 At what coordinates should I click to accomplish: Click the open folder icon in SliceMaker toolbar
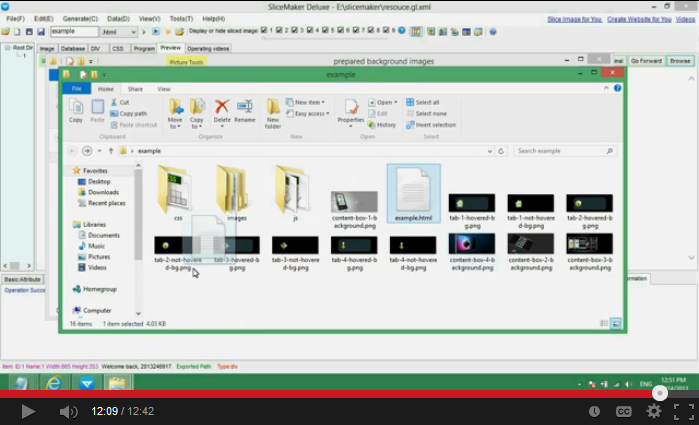point(5,32)
